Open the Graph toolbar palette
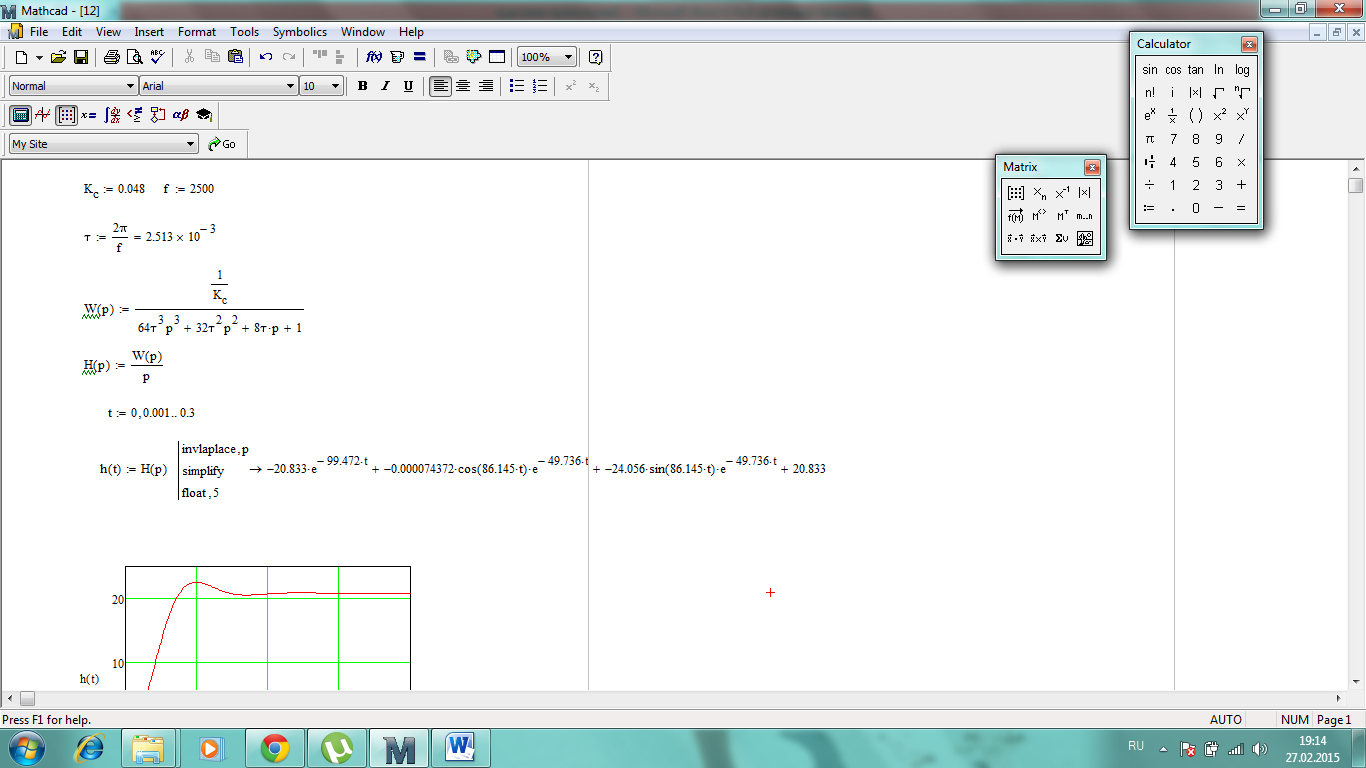 (43, 115)
